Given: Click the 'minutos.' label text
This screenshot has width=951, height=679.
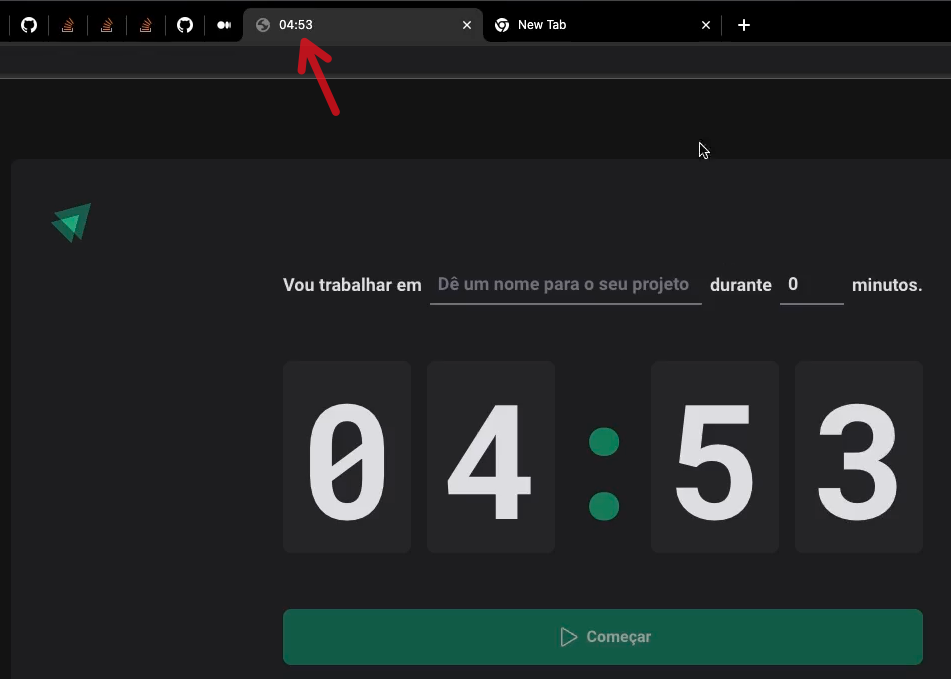Looking at the screenshot, I should 887,285.
